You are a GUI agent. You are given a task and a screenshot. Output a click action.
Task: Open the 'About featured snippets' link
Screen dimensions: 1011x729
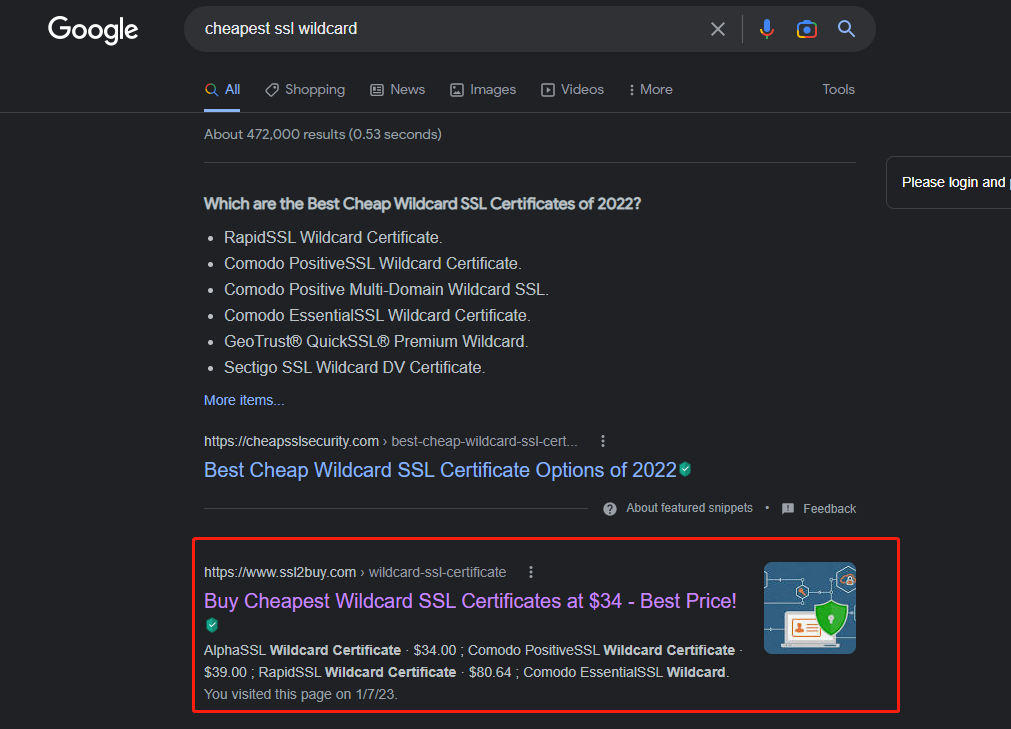point(689,508)
